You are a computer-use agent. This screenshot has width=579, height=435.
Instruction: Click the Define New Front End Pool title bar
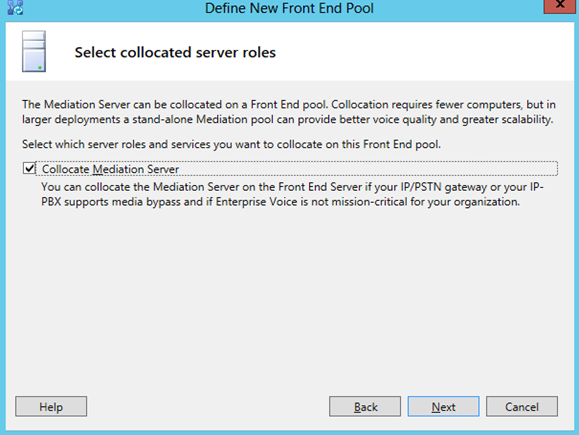point(289,8)
